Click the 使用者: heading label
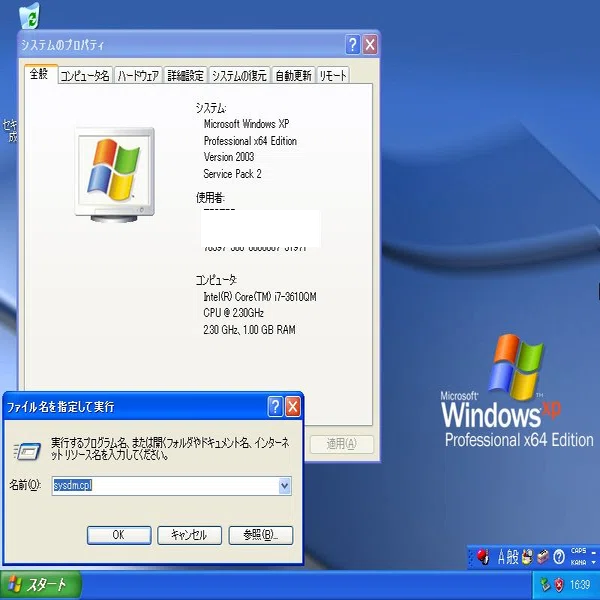Image resolution: width=600 pixels, height=600 pixels. (x=210, y=197)
